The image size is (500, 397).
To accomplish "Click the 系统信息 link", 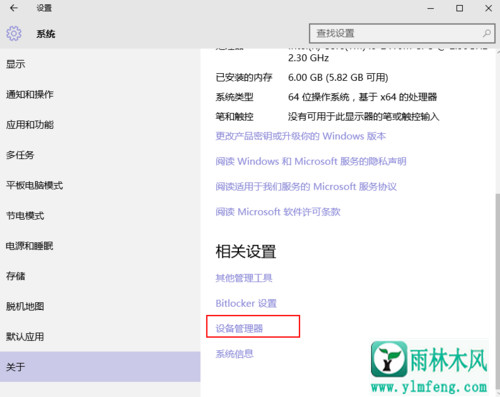I will (234, 354).
